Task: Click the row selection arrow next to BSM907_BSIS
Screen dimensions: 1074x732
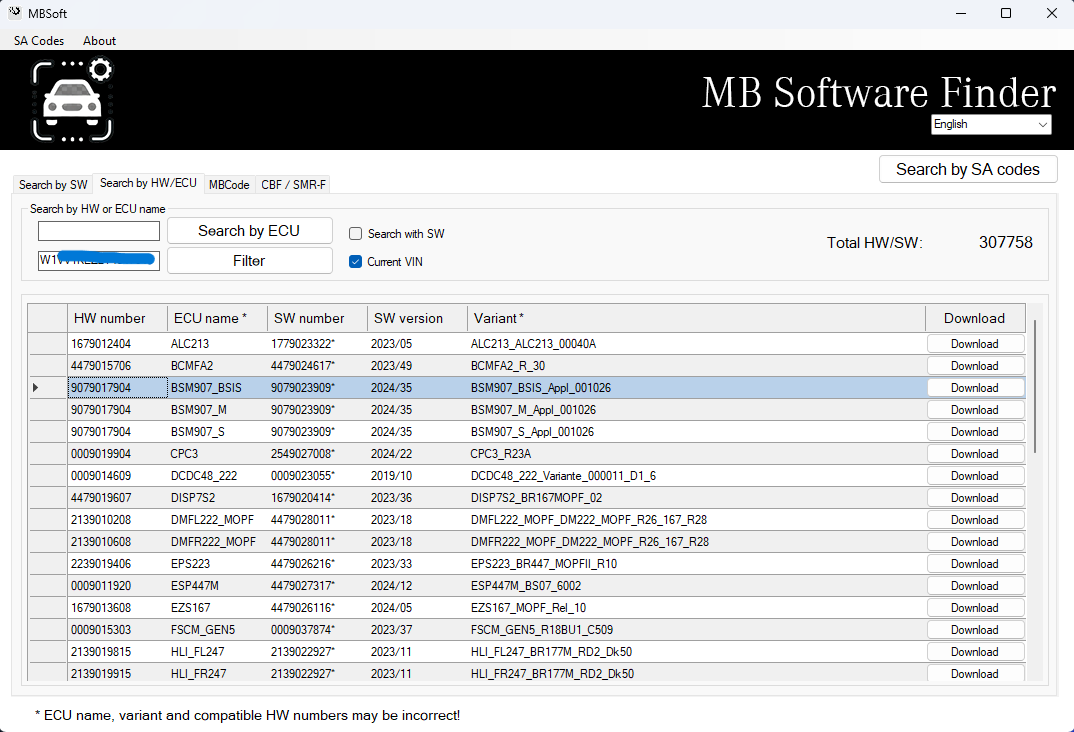Action: (x=34, y=387)
